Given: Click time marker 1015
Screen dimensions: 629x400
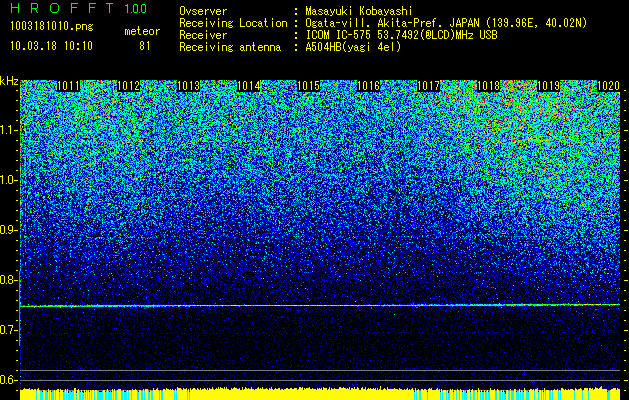Looking at the screenshot, I should tap(308, 86).
